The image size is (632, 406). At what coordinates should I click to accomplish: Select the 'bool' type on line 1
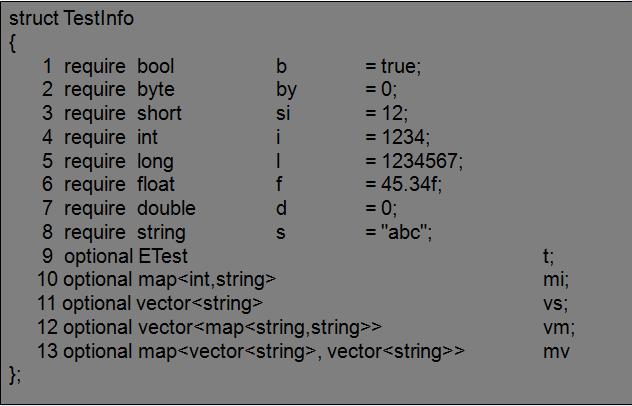(x=156, y=66)
